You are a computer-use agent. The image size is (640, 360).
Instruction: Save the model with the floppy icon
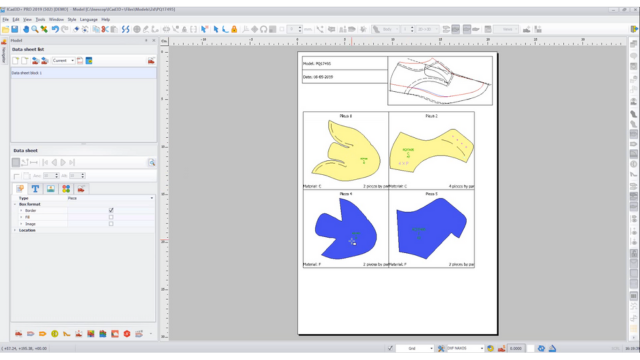pyautogui.click(x=15, y=29)
